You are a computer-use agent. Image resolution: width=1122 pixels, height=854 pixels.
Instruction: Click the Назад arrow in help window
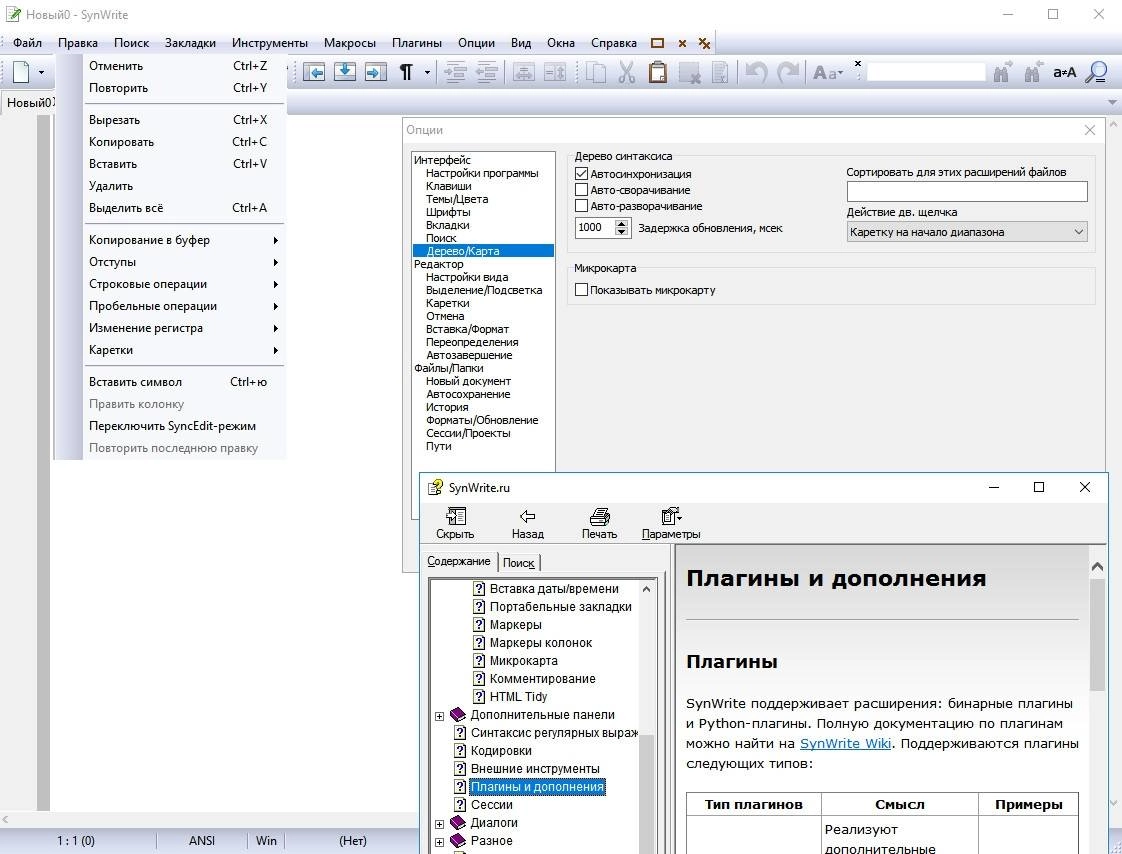pyautogui.click(x=527, y=523)
